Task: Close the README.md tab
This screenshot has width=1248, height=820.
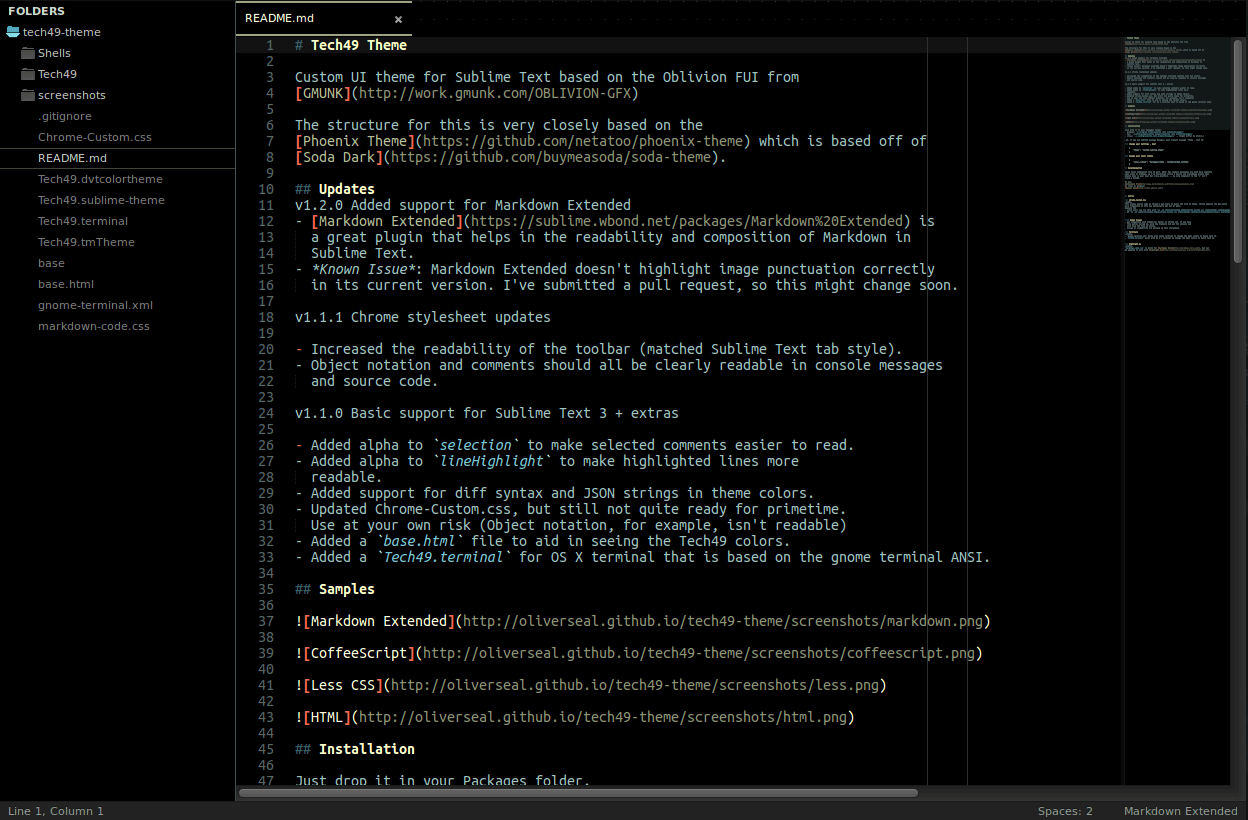Action: 398,19
